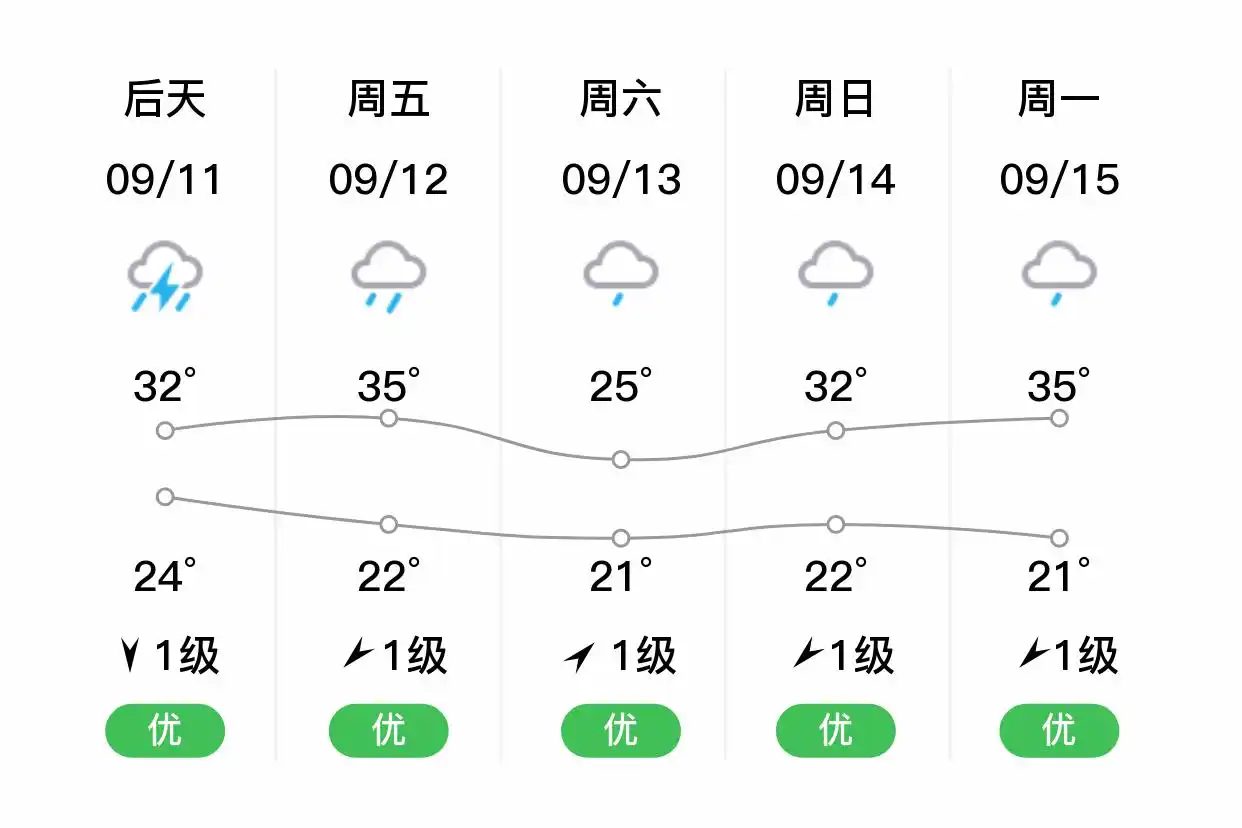
Task: Open the 优 rating link under 周日
Action: (x=834, y=731)
